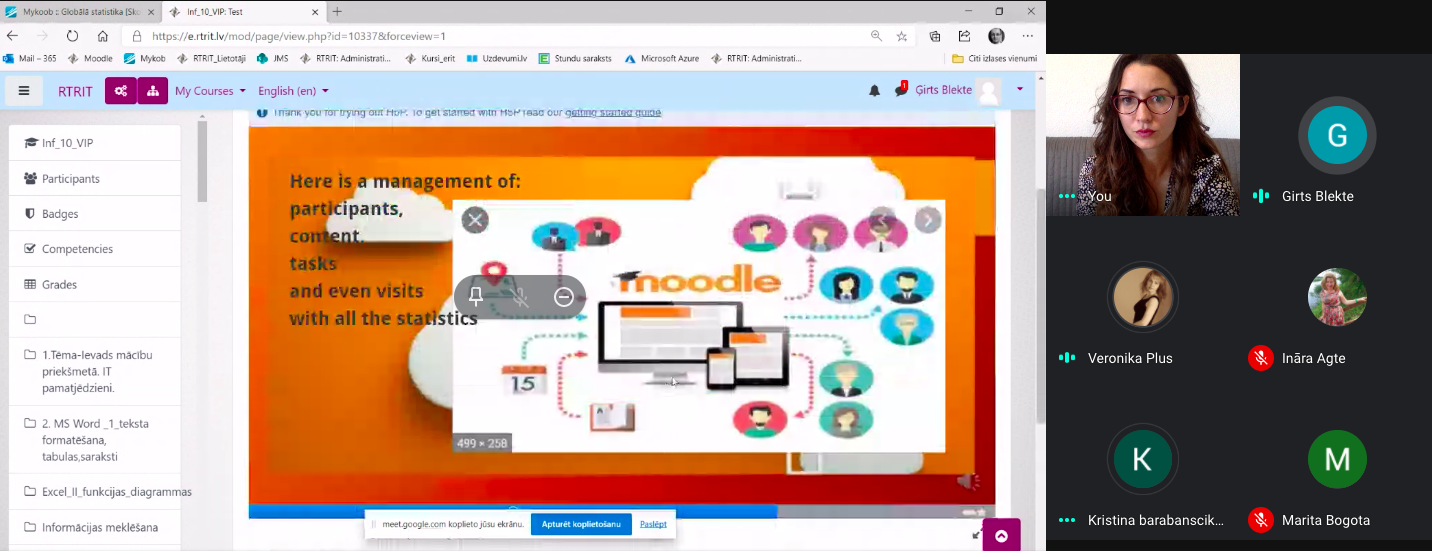Open the '1.Tēma-Ievads mācību priekšmetā' section
Image resolution: width=1432 pixels, height=557 pixels.
[95, 371]
